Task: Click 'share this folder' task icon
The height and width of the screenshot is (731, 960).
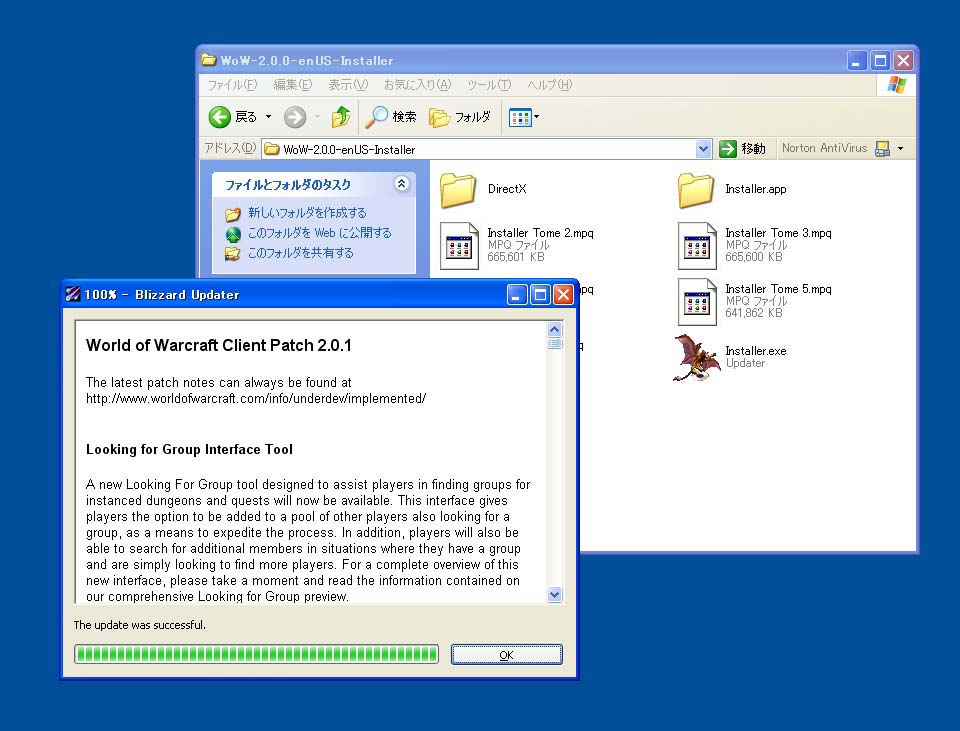Action: coord(233,253)
